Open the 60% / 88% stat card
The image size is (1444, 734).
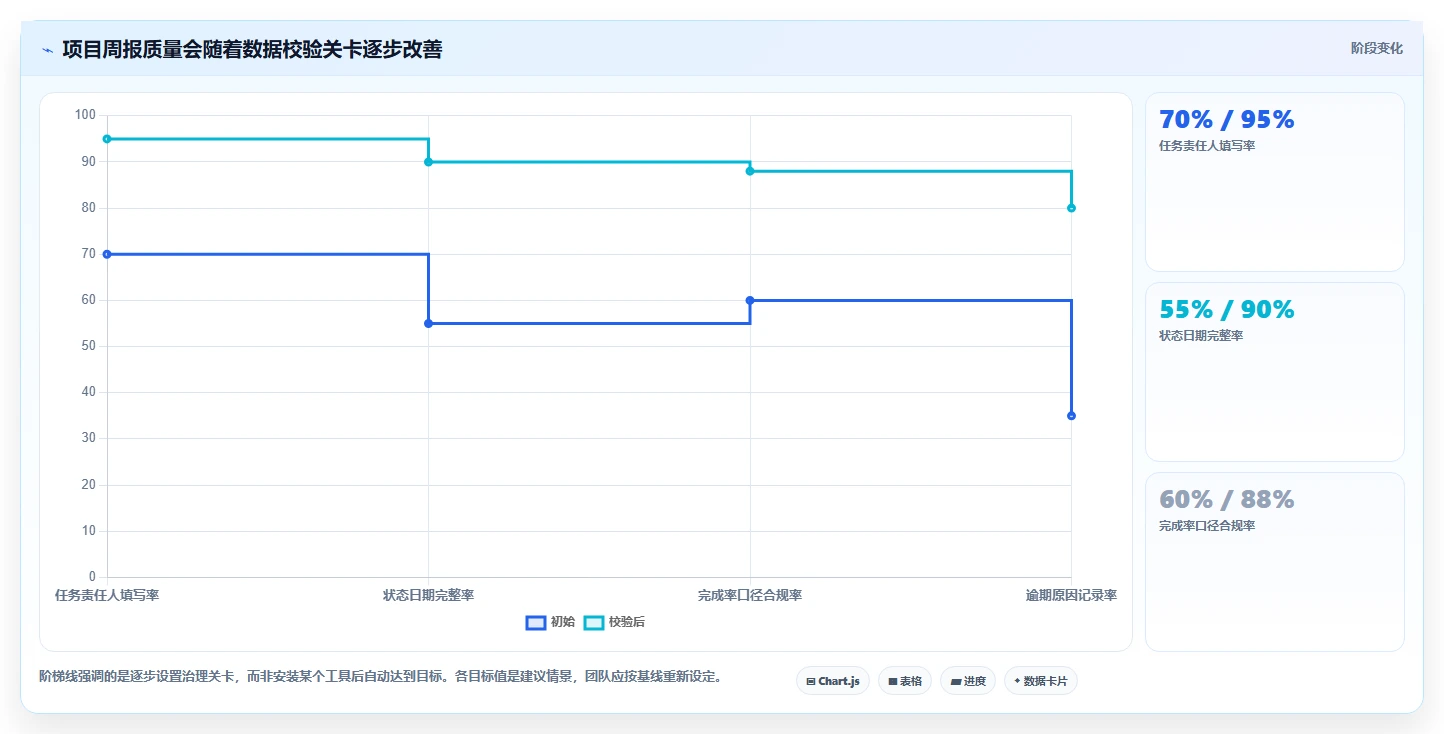[x=1274, y=562]
